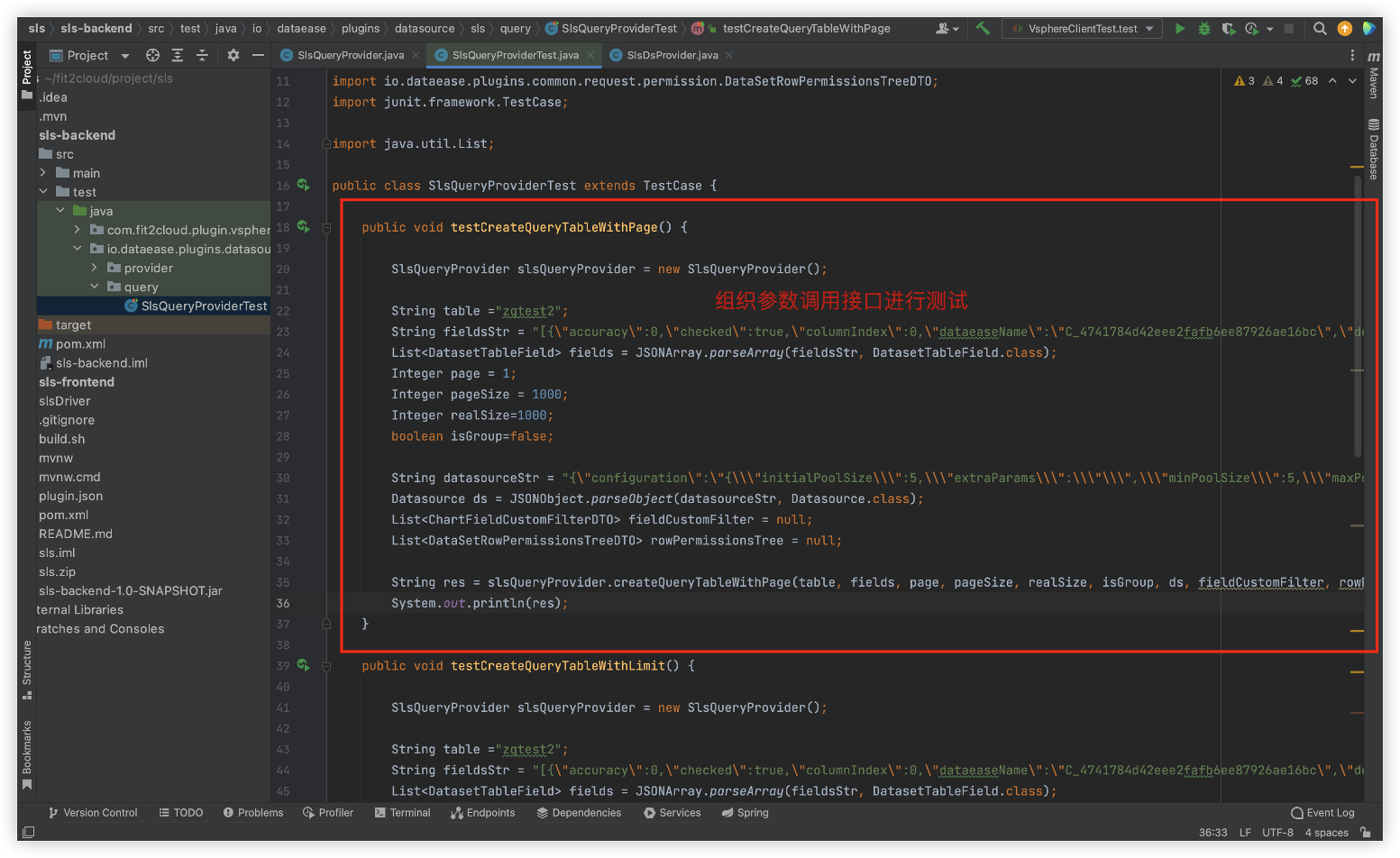Open Version Control tool window
The width and height of the screenshot is (1400, 858).
point(93,812)
